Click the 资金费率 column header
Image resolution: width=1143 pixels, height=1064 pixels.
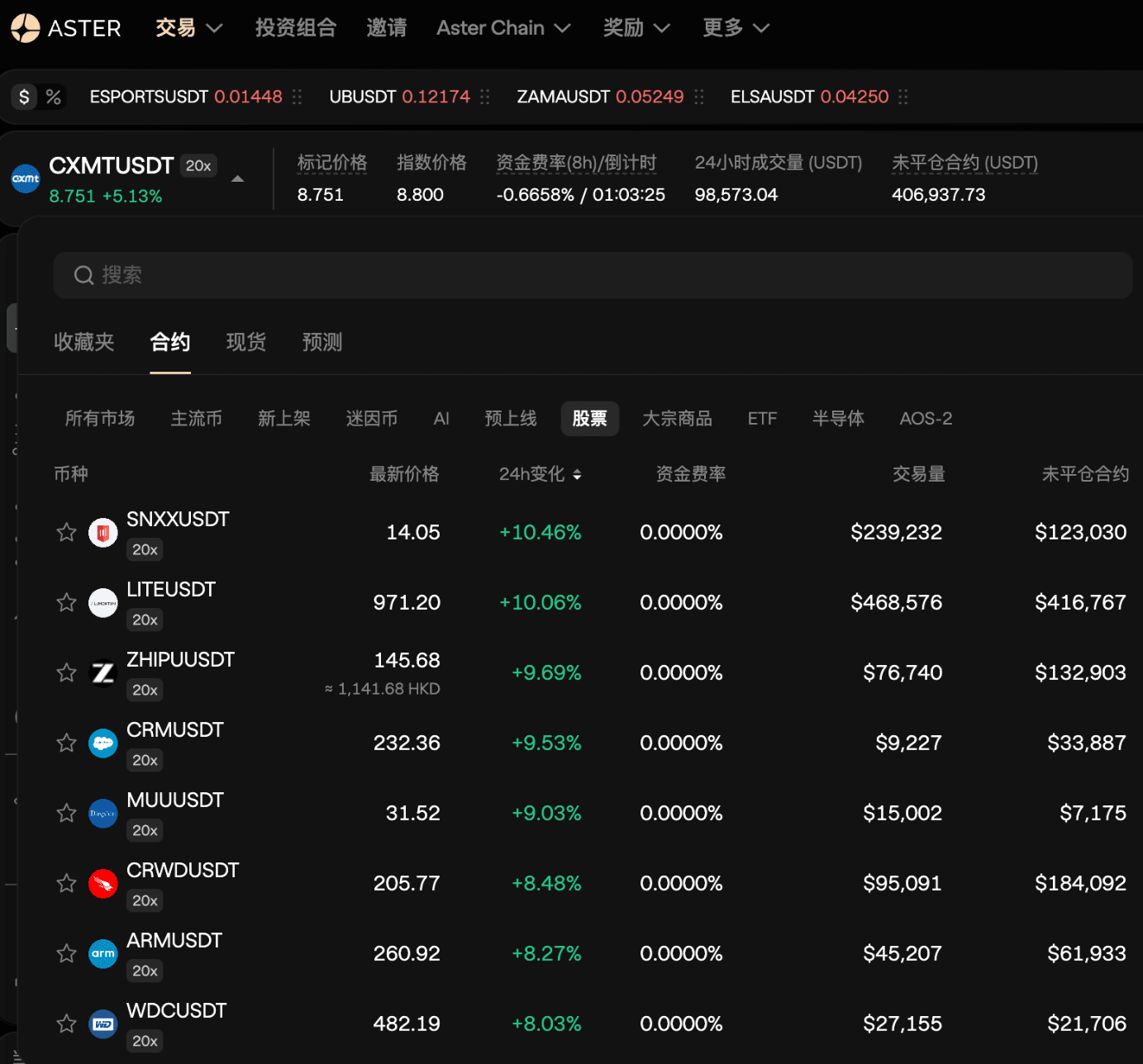[691, 474]
